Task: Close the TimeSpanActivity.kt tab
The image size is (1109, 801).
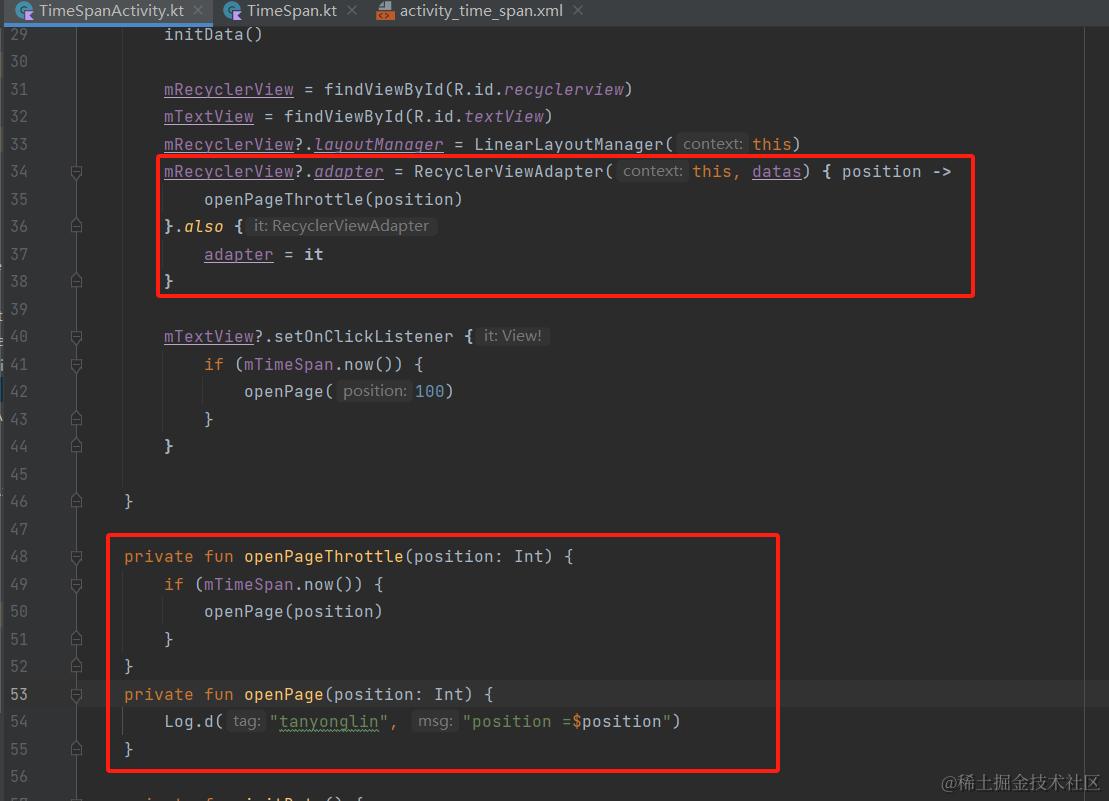Action: click(198, 11)
